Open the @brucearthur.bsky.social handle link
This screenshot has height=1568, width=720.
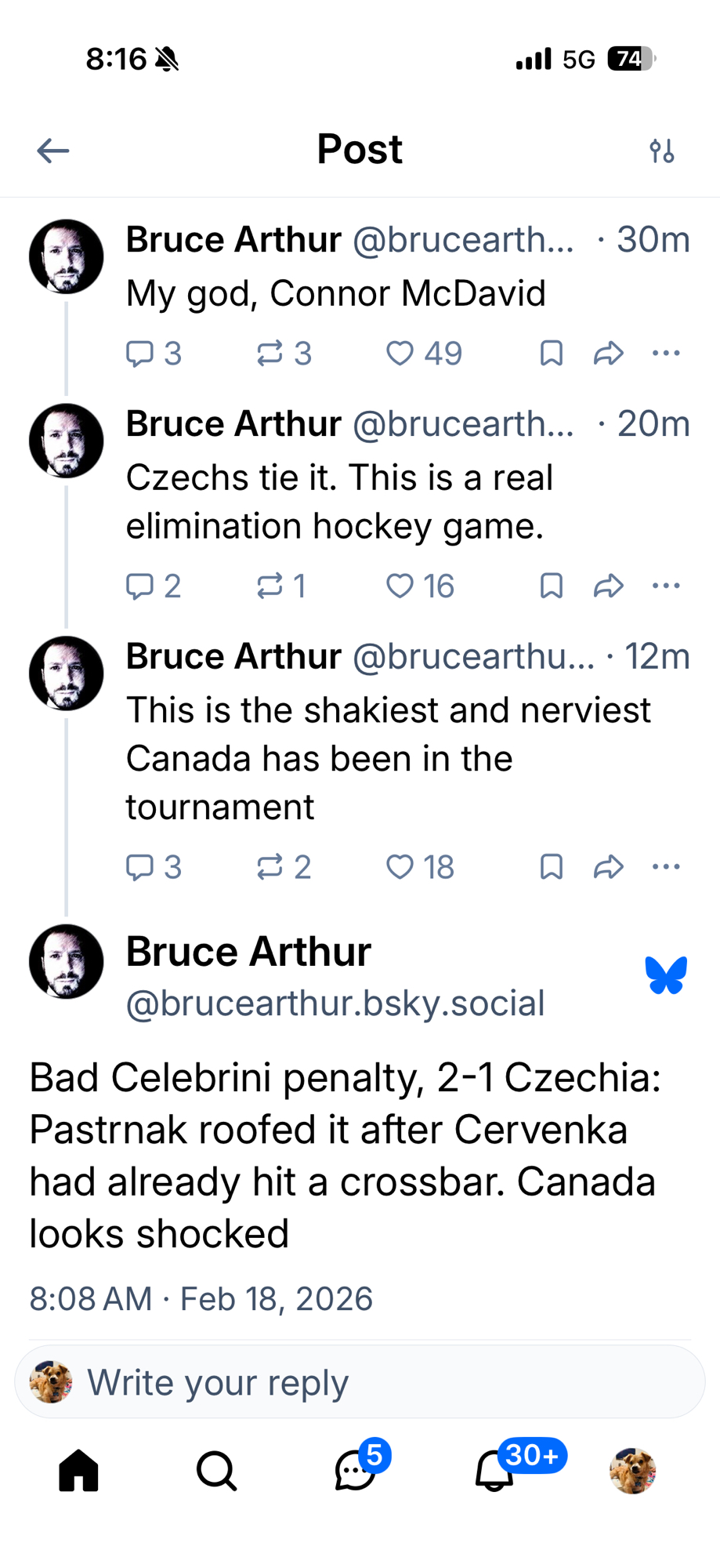pyautogui.click(x=335, y=1004)
